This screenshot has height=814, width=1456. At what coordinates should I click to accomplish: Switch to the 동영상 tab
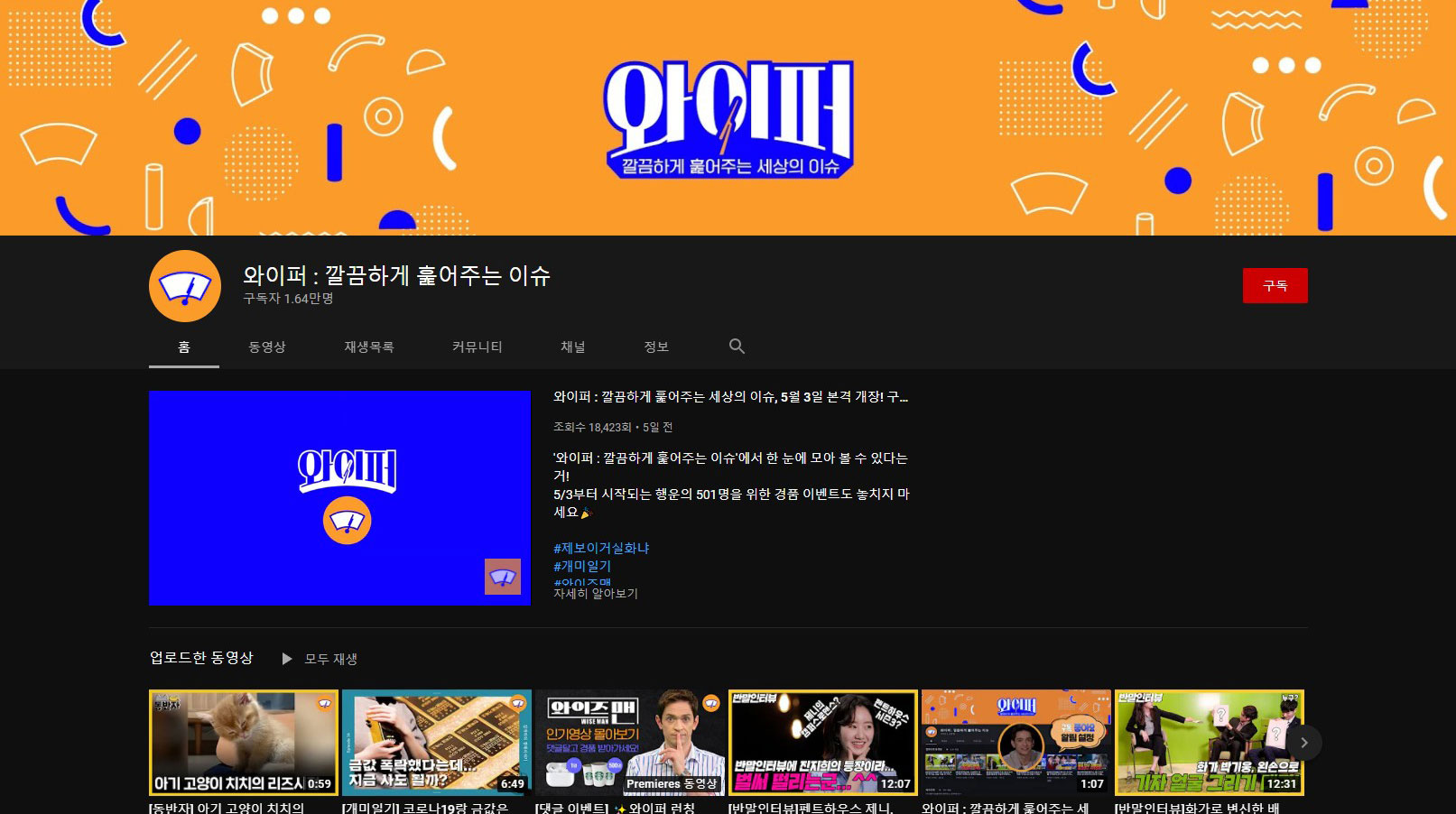(266, 347)
